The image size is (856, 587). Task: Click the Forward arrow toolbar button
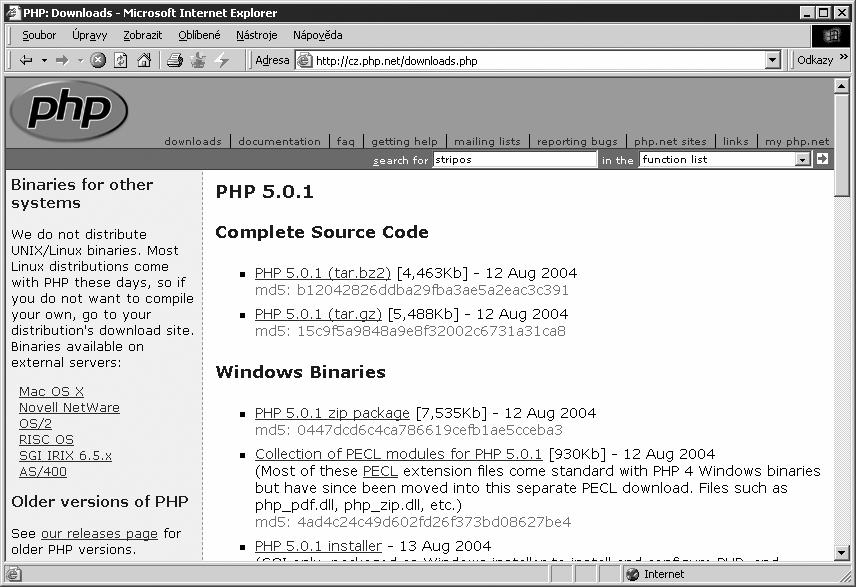click(x=62, y=60)
